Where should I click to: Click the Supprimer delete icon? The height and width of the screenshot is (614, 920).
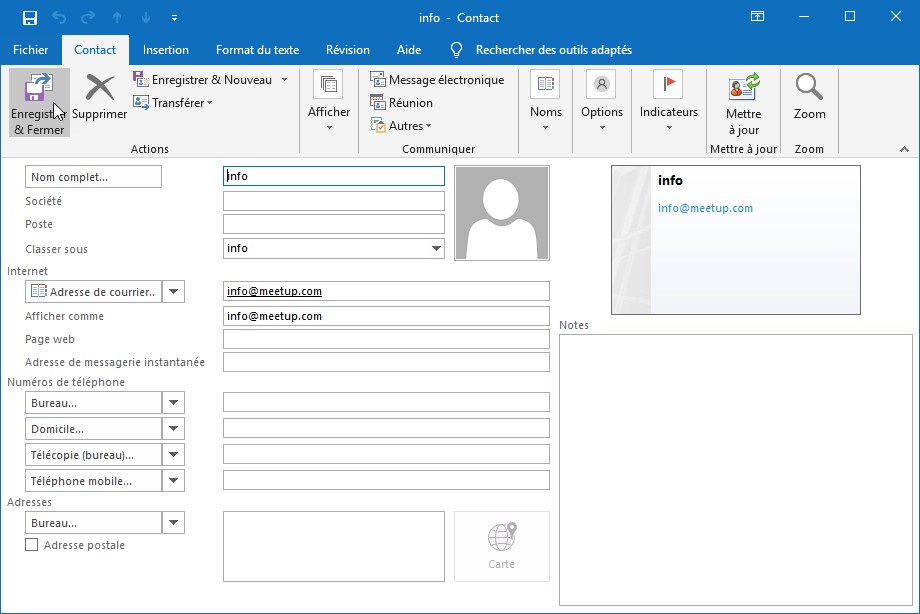pyautogui.click(x=100, y=90)
